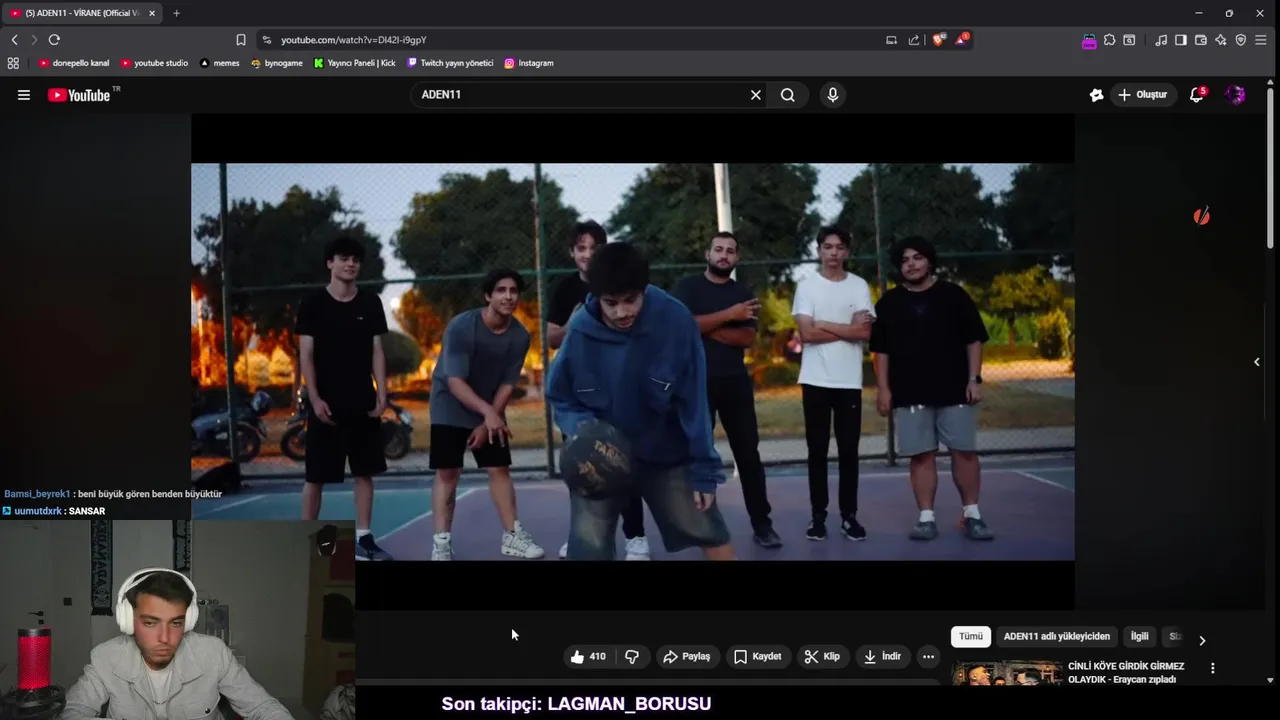The height and width of the screenshot is (720, 1280).
Task: Click the install app icon in address bar
Action: click(x=891, y=40)
